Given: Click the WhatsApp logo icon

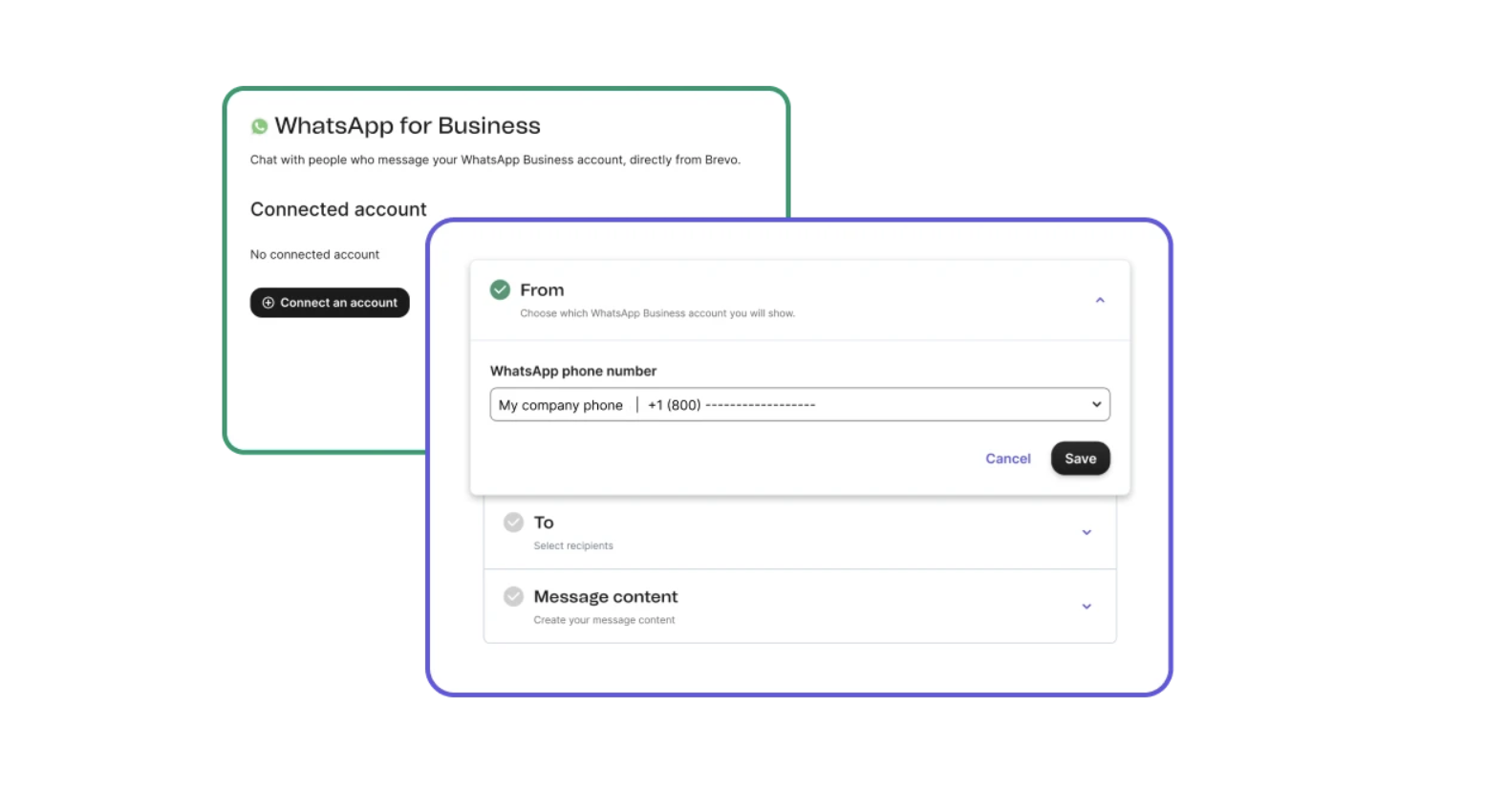Looking at the screenshot, I should coord(259,126).
